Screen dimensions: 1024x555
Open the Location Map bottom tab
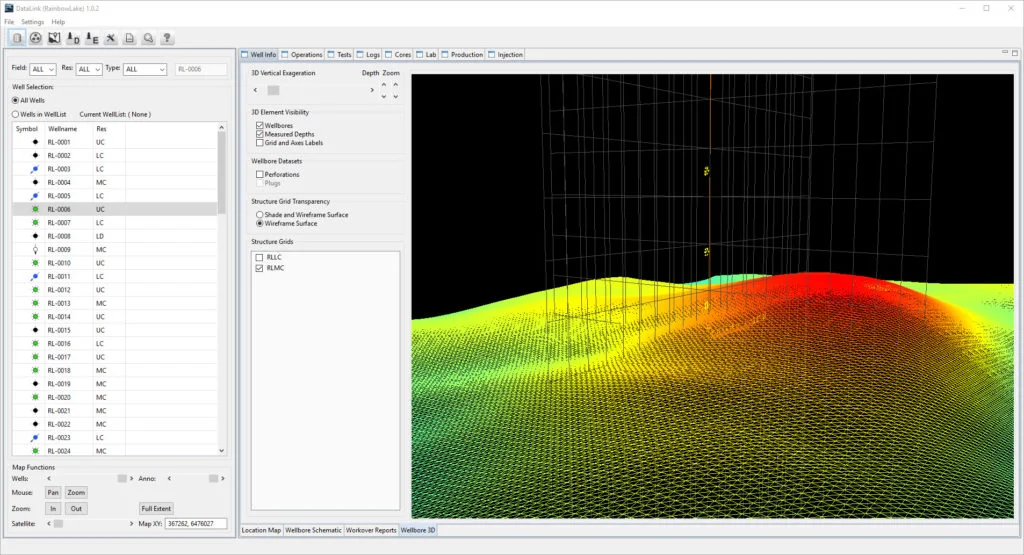pyautogui.click(x=261, y=530)
